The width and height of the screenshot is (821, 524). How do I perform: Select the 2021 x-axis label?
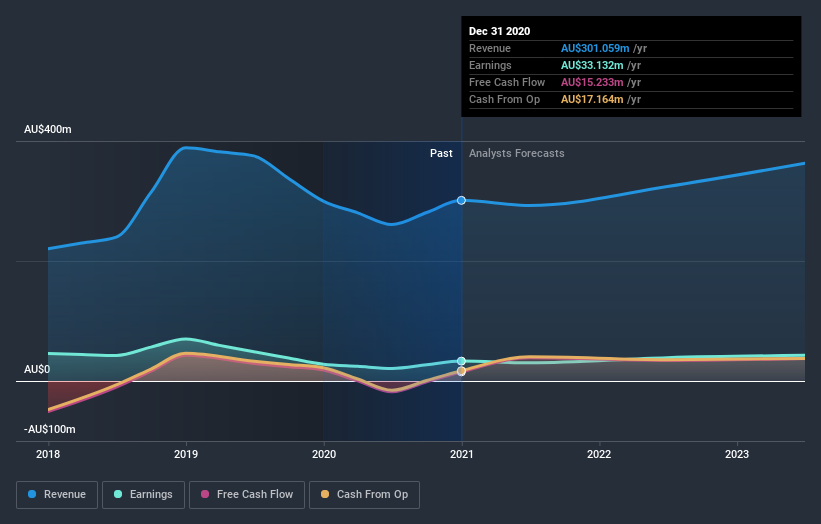(461, 454)
